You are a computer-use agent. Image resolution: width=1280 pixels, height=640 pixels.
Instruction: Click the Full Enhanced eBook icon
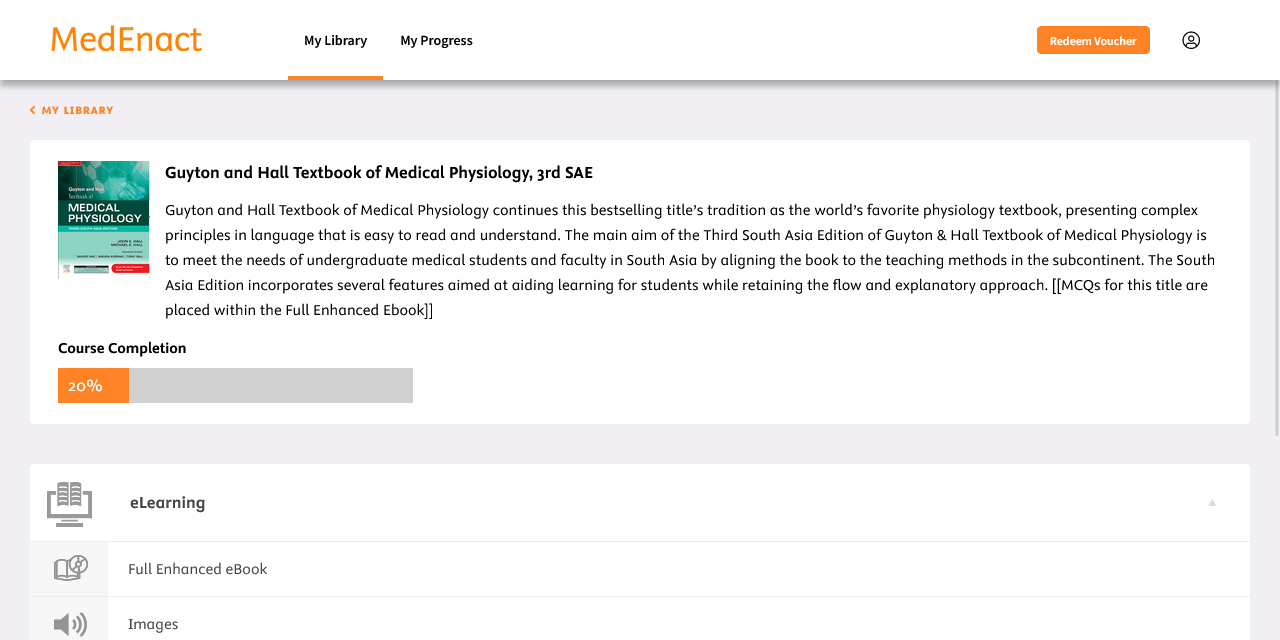(70, 569)
